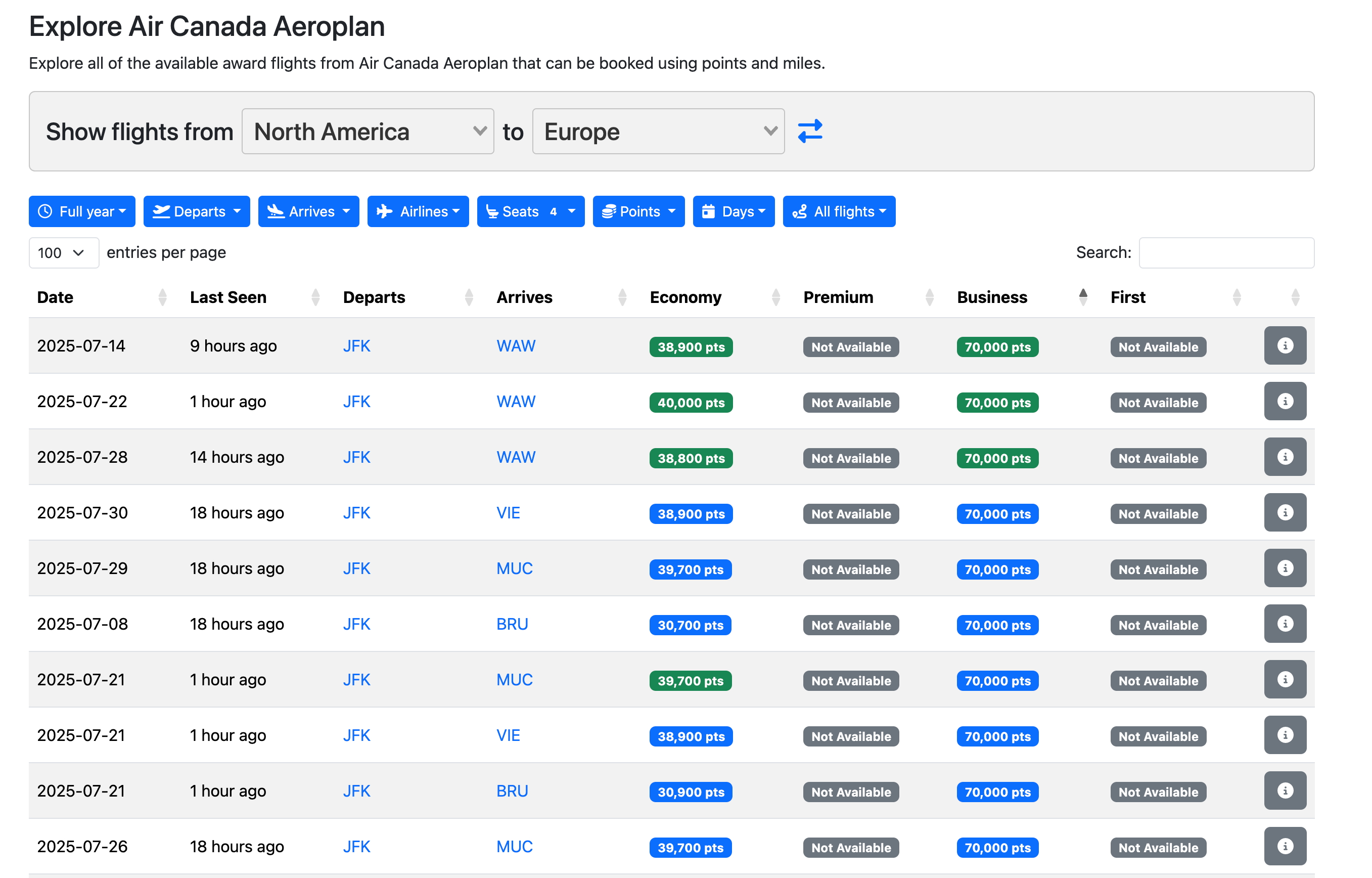Click the Date column header label
This screenshot has width=1372, height=878.
coord(55,297)
